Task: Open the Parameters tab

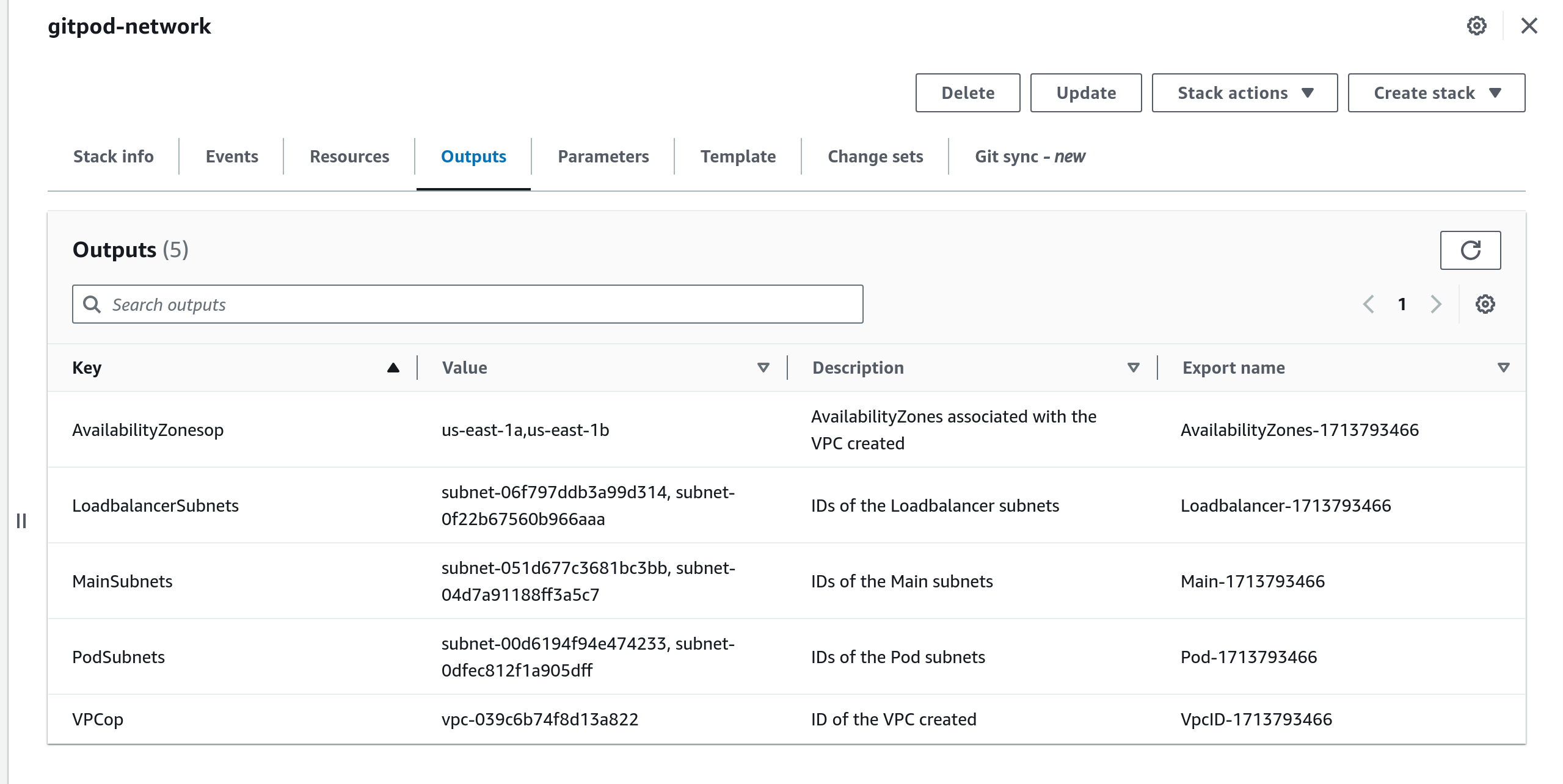Action: tap(603, 156)
